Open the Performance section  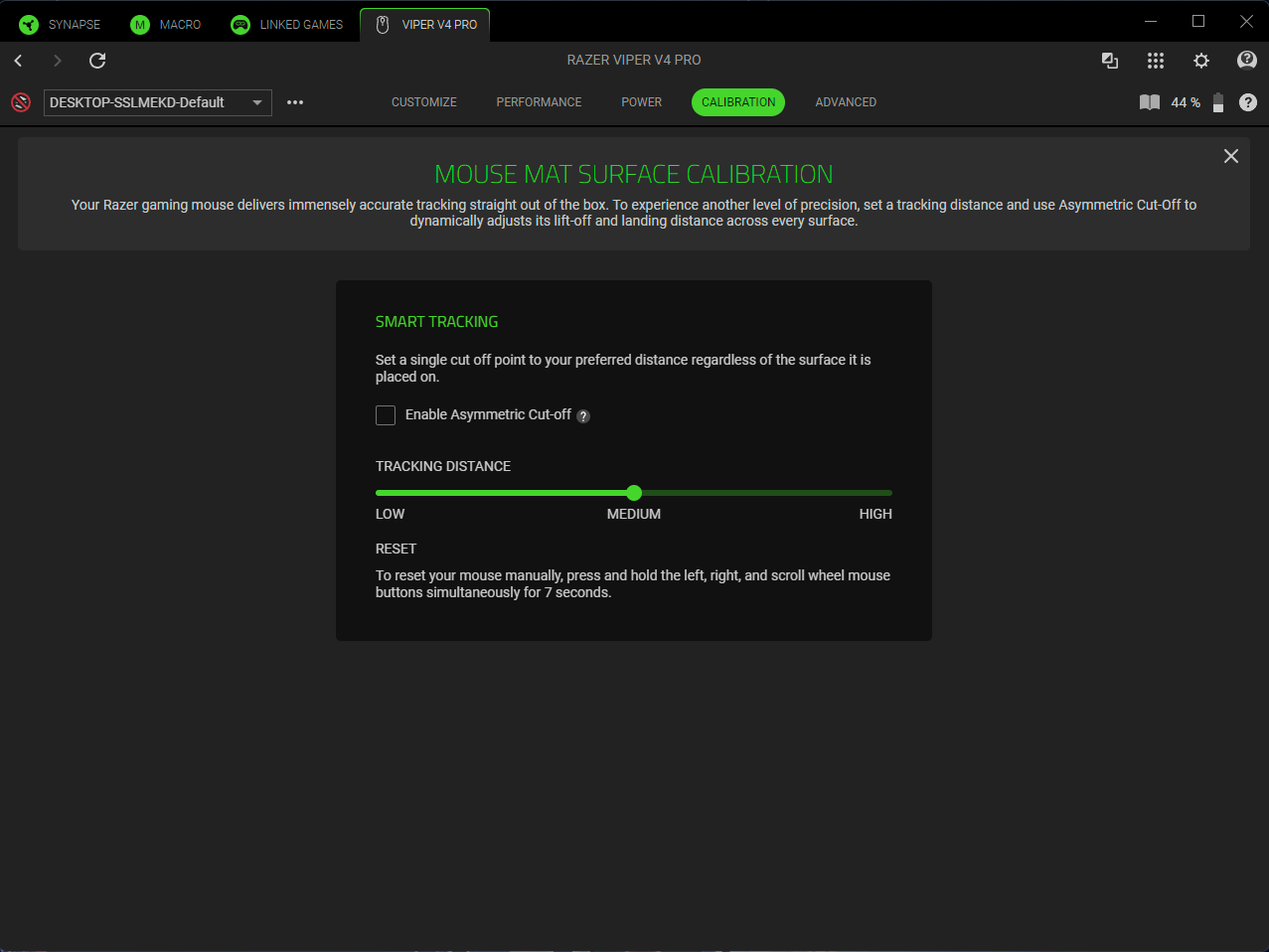[x=540, y=102]
